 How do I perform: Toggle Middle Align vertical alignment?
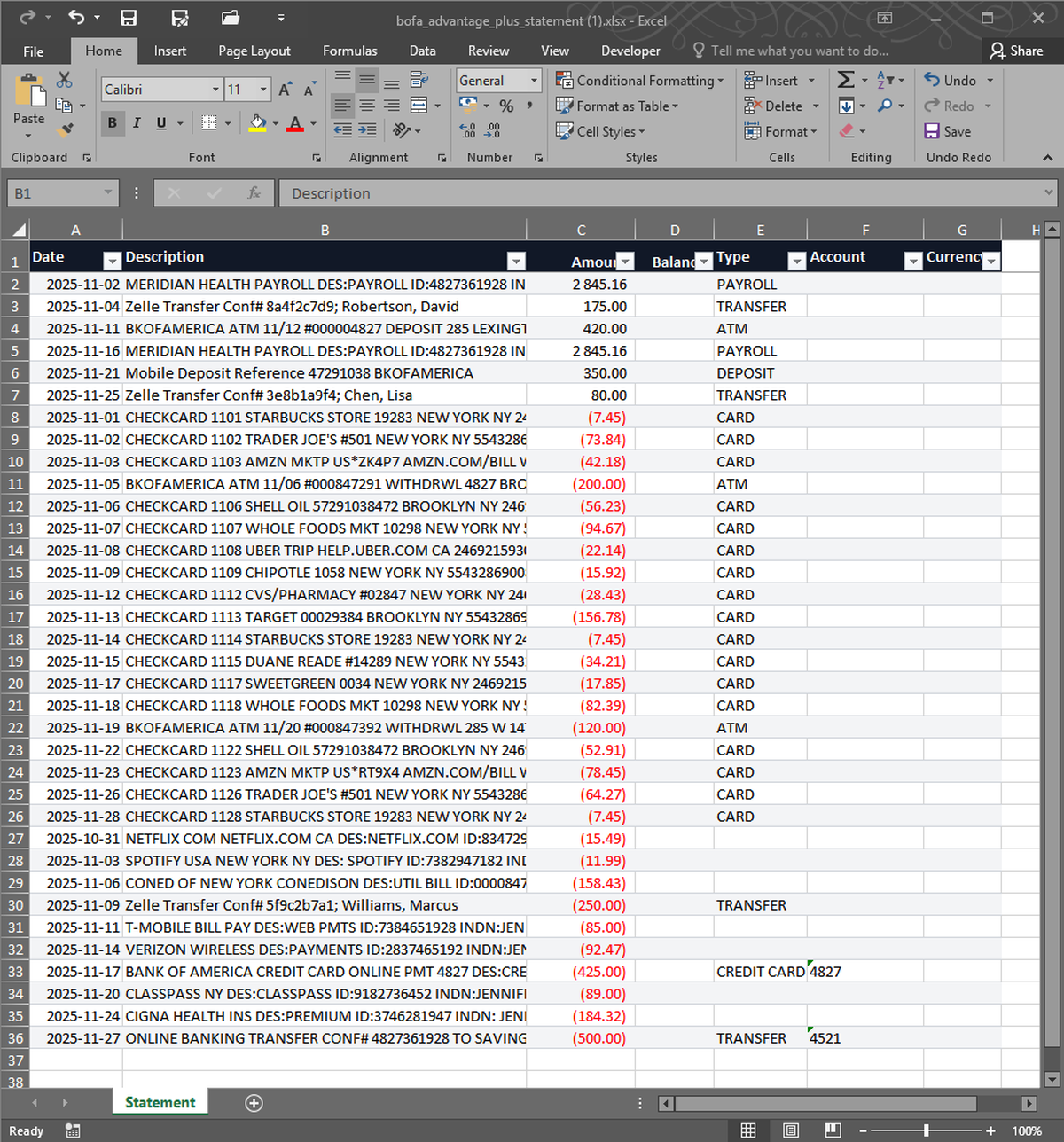point(367,81)
